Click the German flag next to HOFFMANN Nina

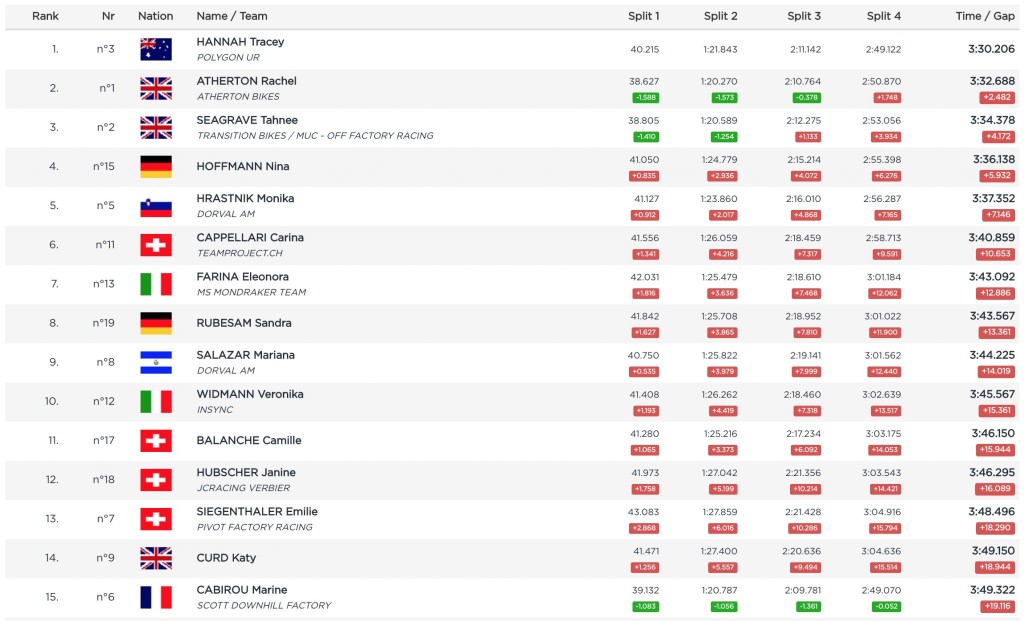click(155, 166)
